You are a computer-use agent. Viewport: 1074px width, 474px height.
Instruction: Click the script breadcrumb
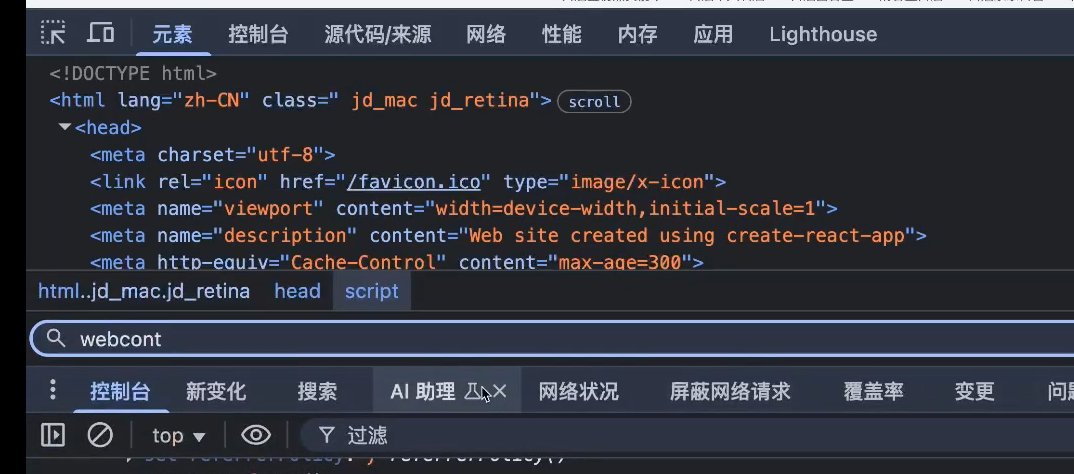point(372,292)
